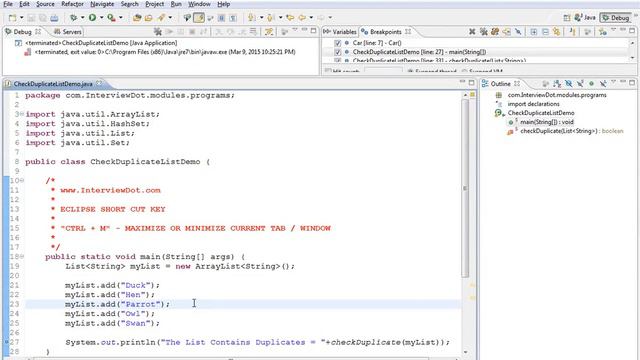Toggle Hide Fields in Outline view

568,84
